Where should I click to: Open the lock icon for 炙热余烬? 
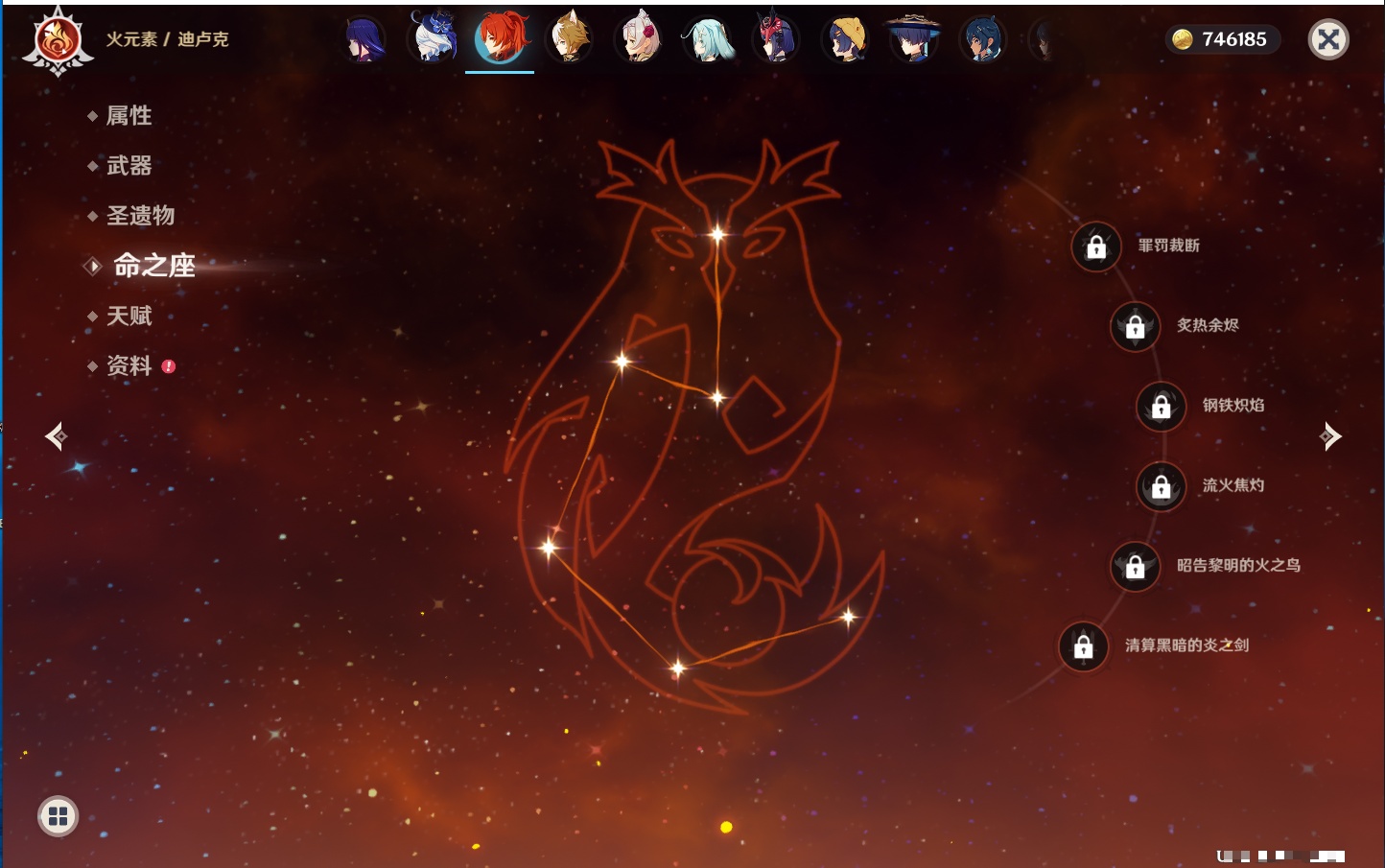pos(1136,326)
